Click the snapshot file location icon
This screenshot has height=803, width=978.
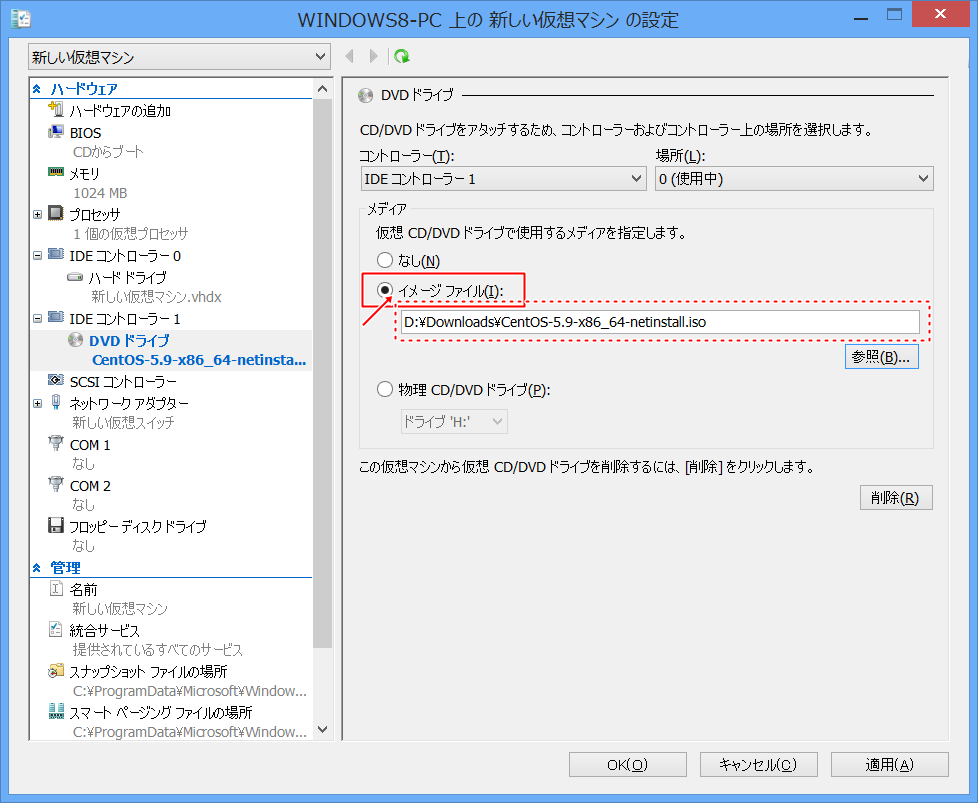point(56,671)
